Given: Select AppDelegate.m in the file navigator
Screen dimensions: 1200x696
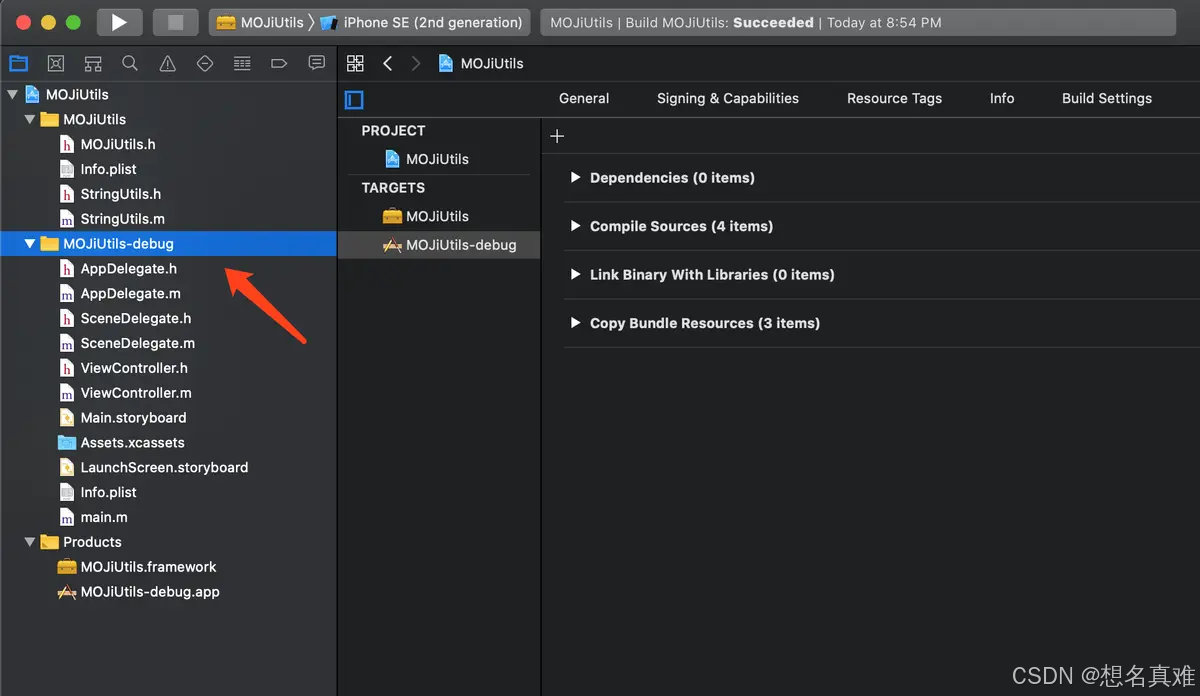Looking at the screenshot, I should [x=127, y=293].
